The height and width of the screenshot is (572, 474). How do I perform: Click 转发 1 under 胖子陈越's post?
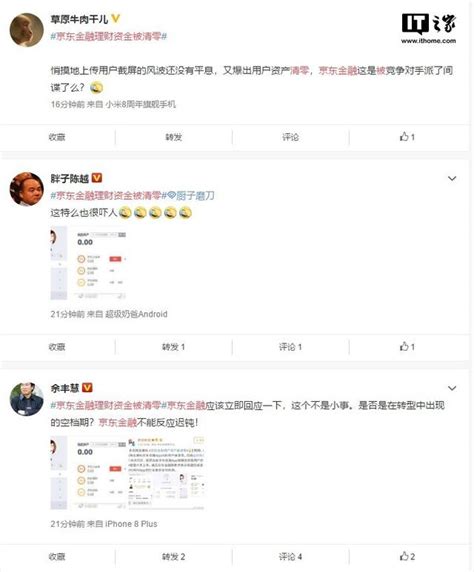tap(173, 347)
